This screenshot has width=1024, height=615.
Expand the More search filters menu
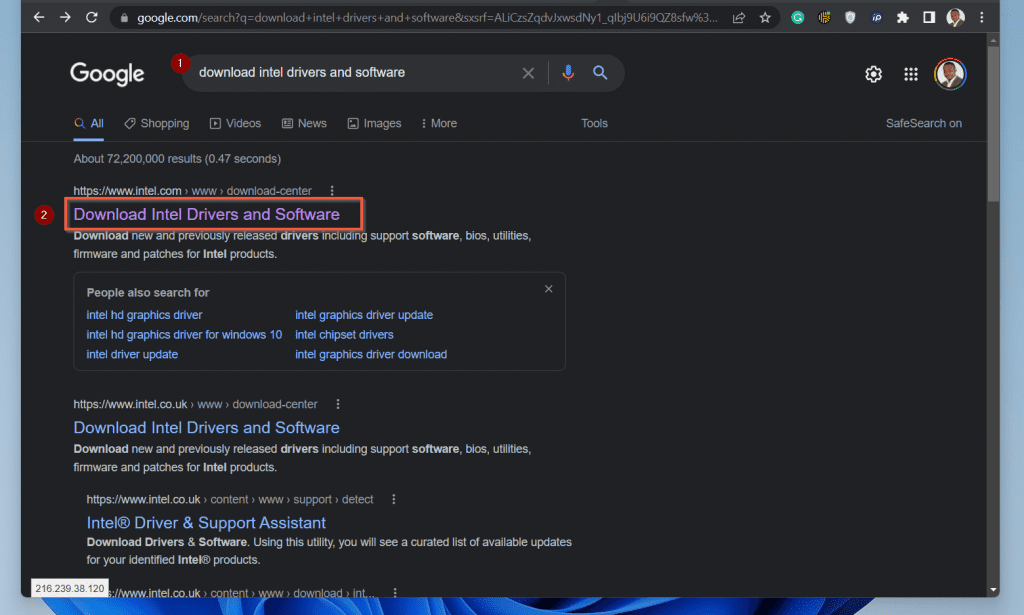[x=439, y=123]
